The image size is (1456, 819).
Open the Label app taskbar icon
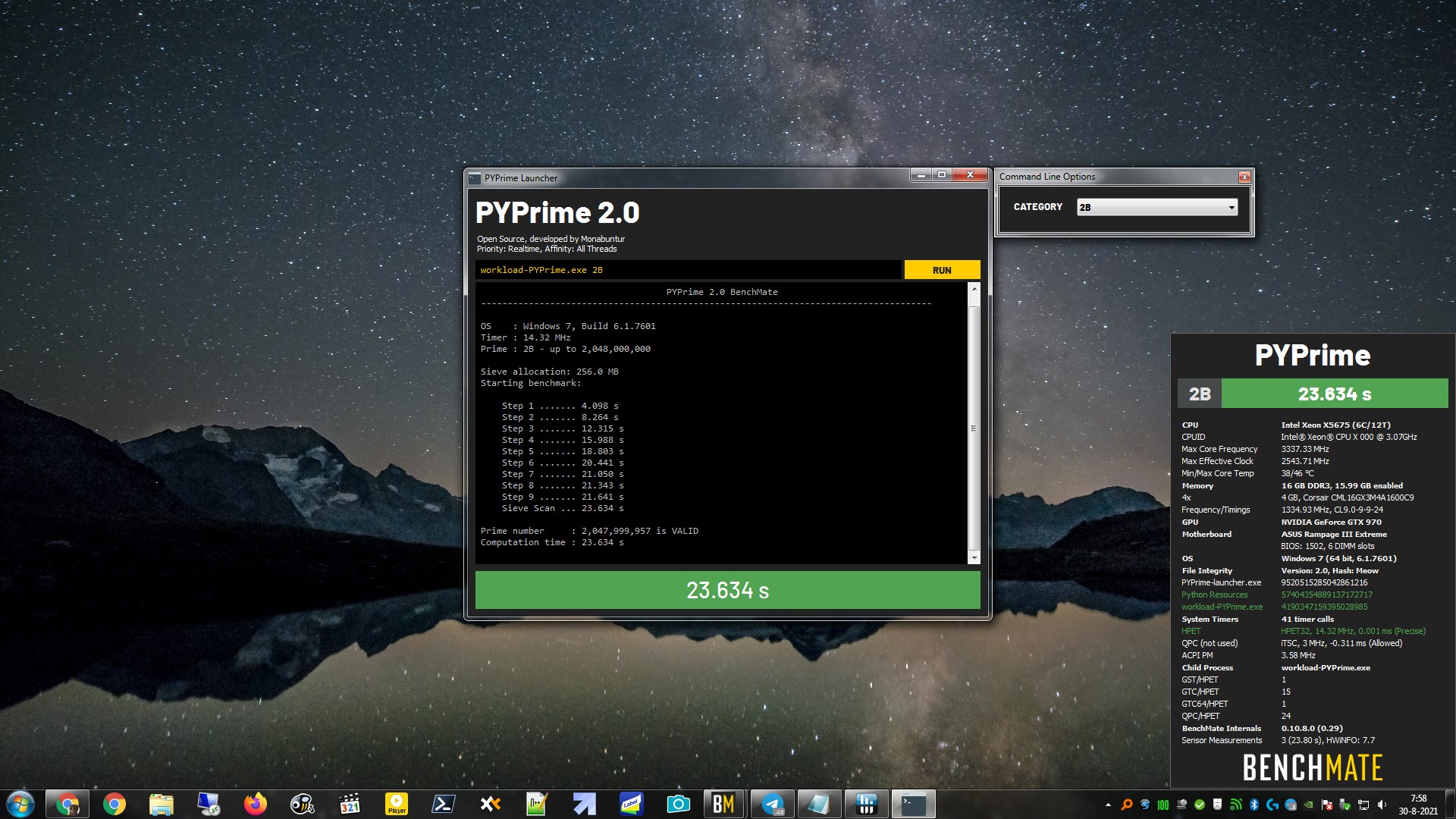632,804
